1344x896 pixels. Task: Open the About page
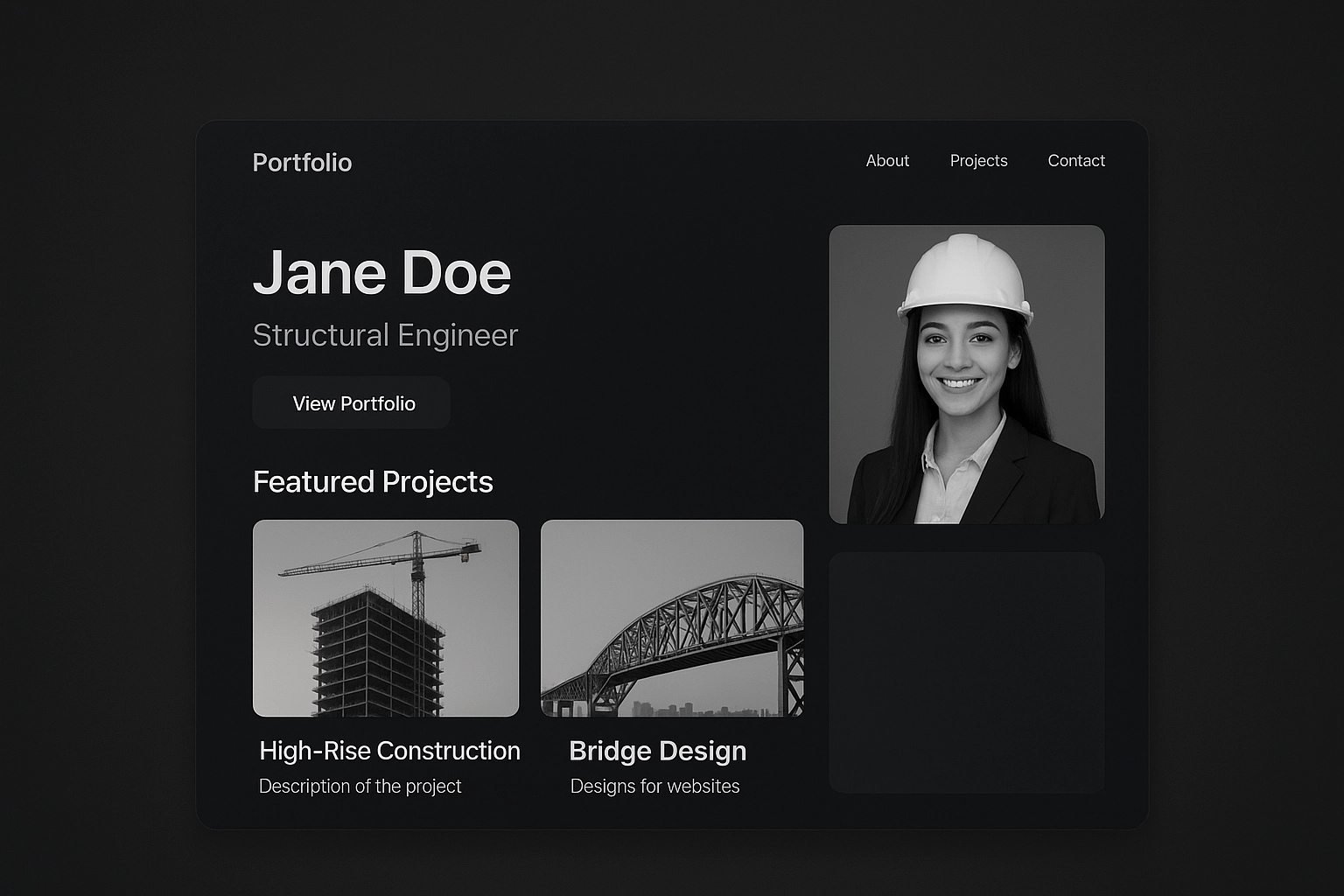[x=887, y=161]
